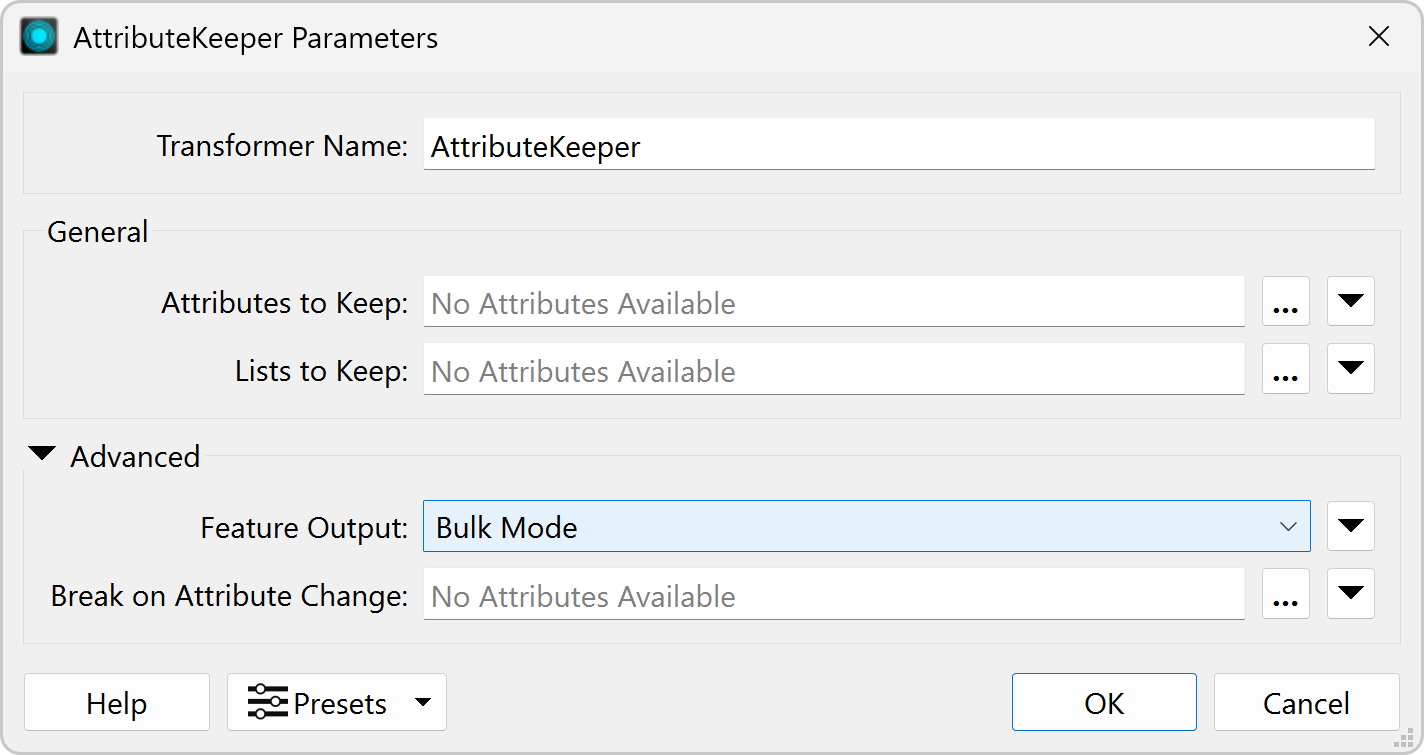
Task: Open arrow menu beside Attributes to Keep
Action: pyautogui.click(x=1351, y=302)
